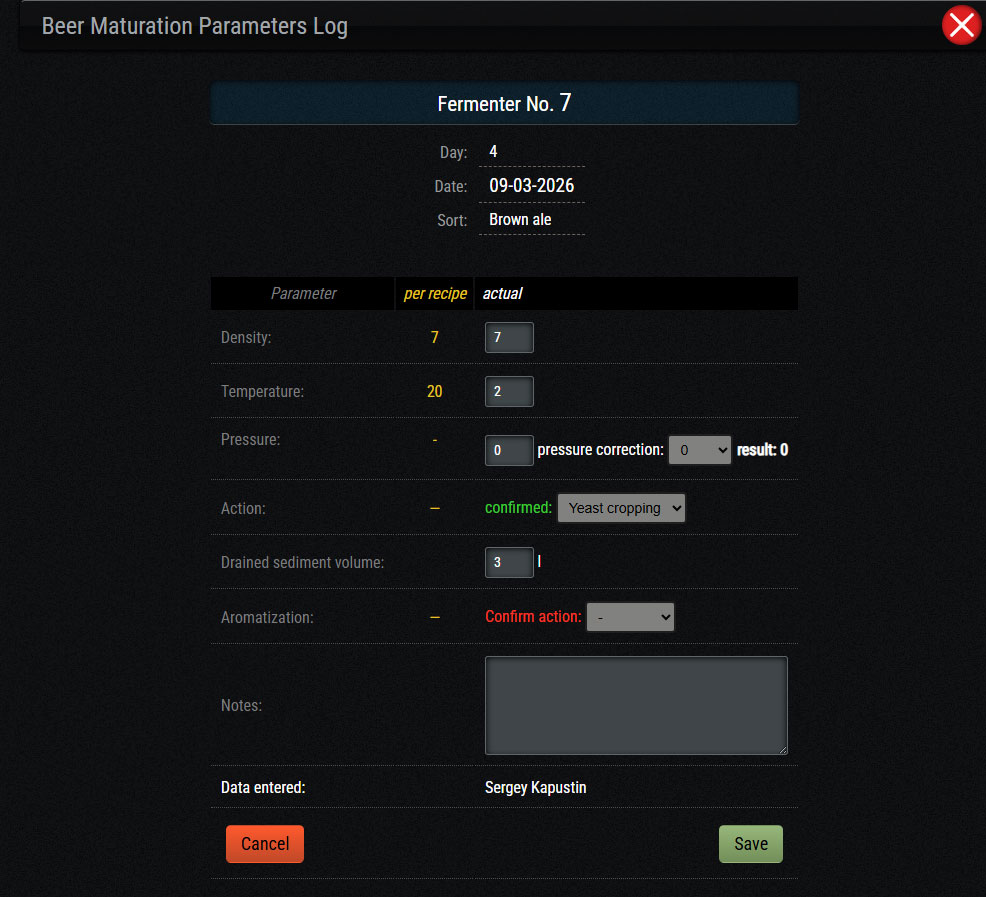This screenshot has width=986, height=897.
Task: Click the Pressure value input
Action: [x=509, y=450]
